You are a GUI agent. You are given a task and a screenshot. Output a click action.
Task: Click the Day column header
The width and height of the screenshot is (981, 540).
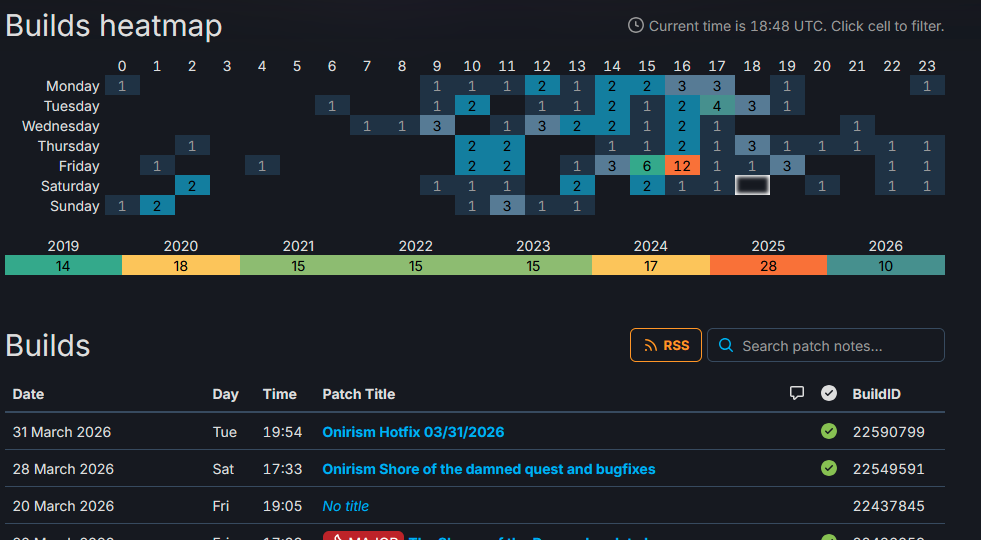(225, 394)
